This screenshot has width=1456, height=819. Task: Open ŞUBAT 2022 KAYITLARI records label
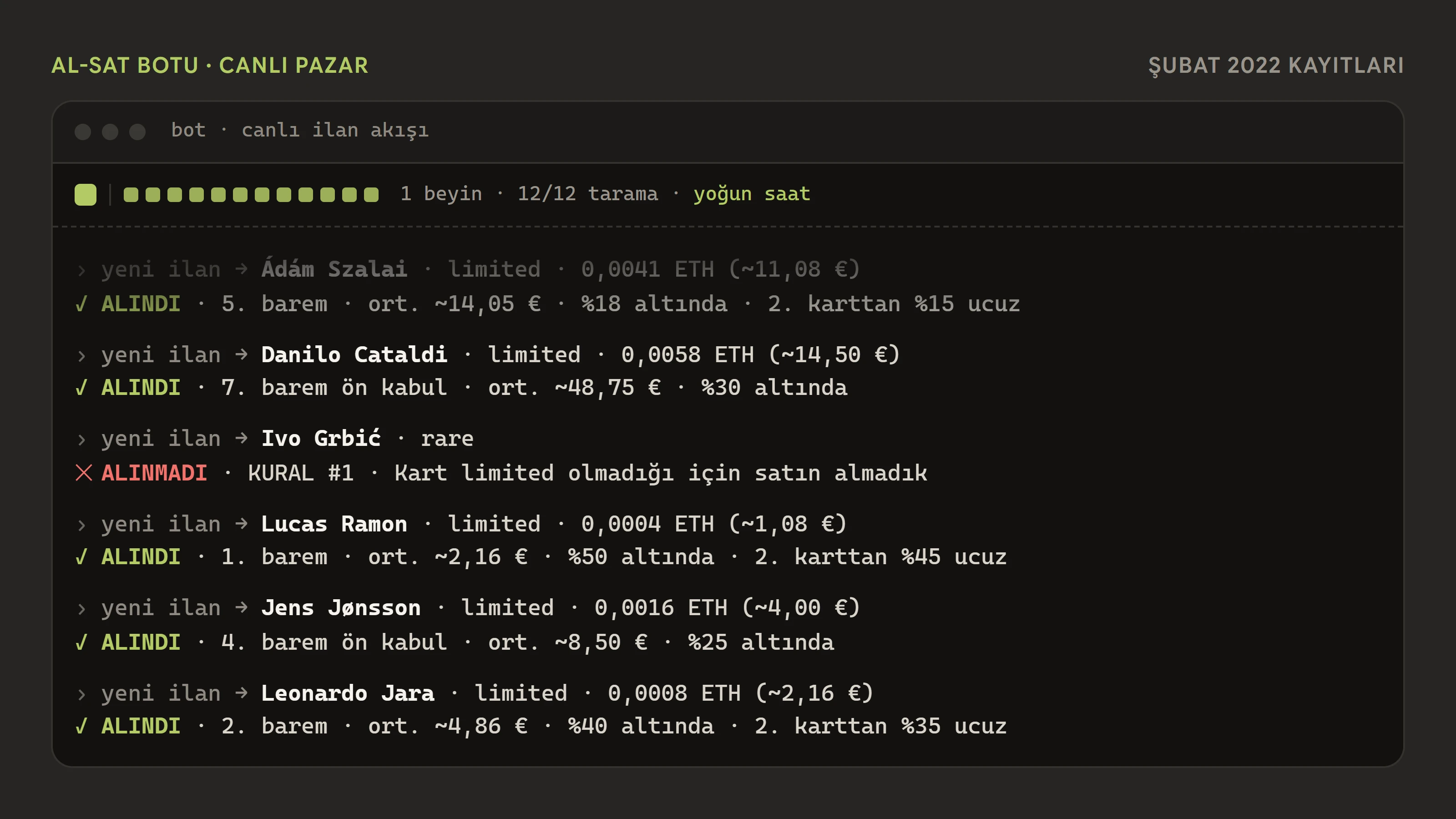[x=1276, y=66]
